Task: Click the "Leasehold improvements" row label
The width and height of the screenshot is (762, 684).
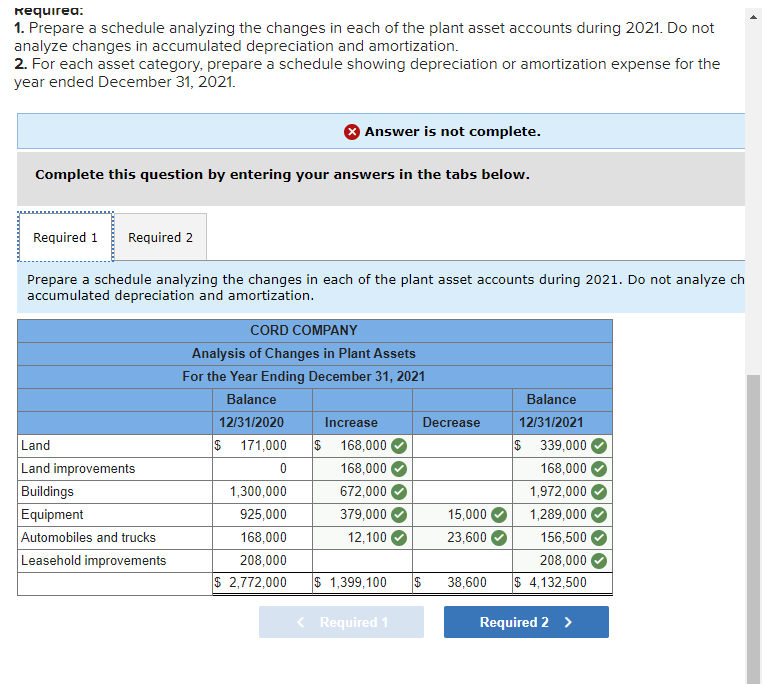Action: [x=94, y=561]
